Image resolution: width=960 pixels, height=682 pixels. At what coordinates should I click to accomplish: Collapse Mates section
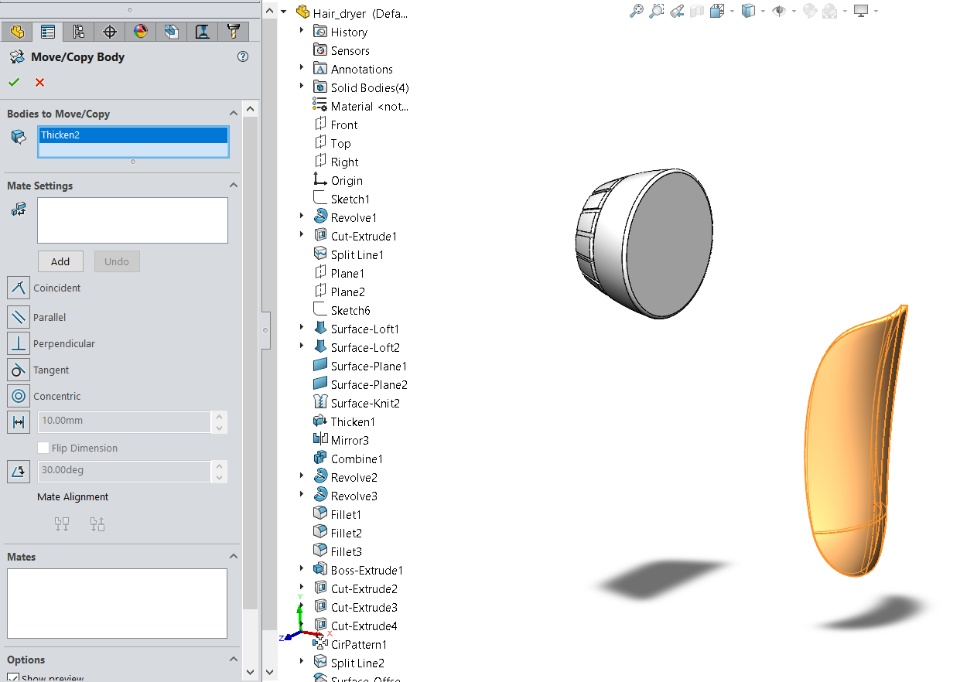coord(233,556)
